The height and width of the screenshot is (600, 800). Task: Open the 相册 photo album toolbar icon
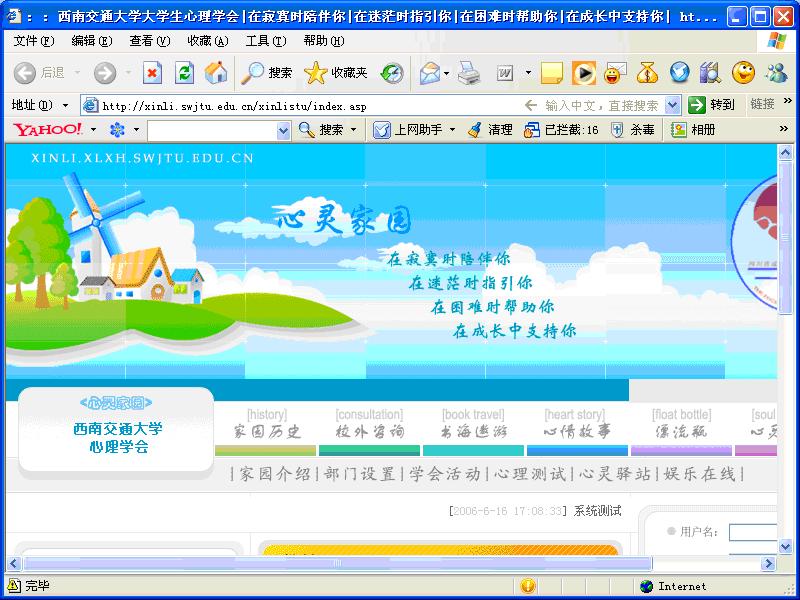[x=693, y=130]
